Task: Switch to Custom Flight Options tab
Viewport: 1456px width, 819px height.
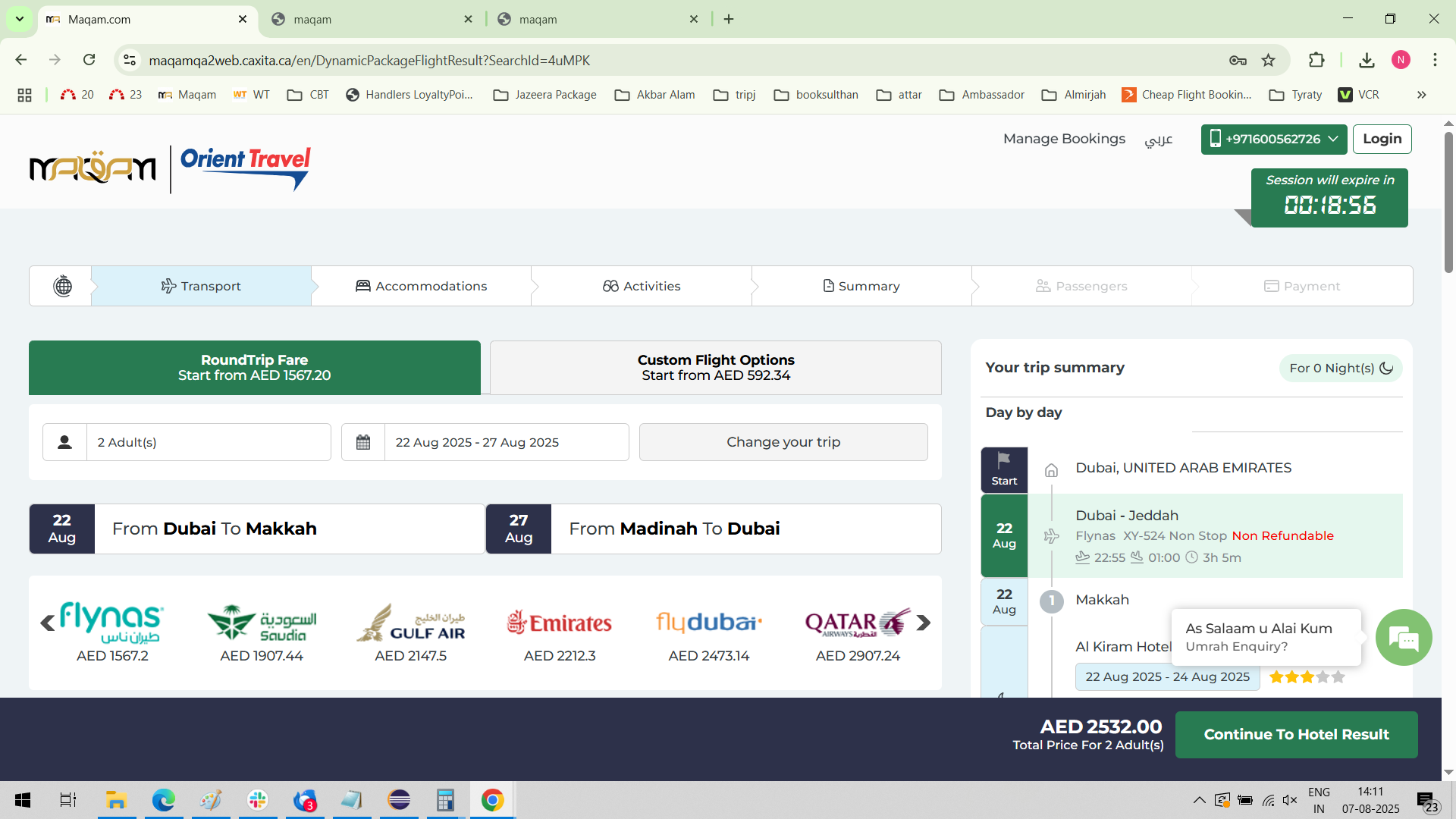Action: tap(715, 368)
